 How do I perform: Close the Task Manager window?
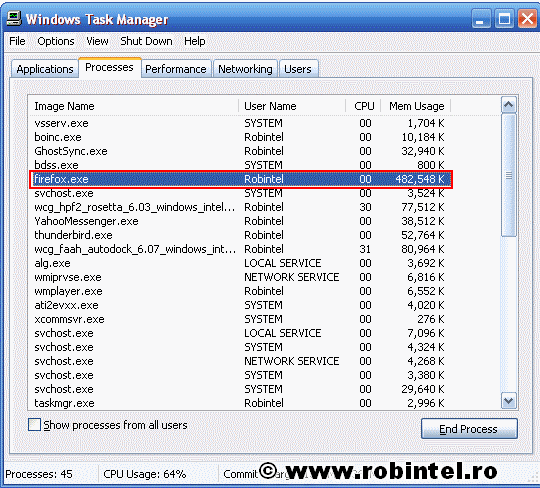(527, 19)
